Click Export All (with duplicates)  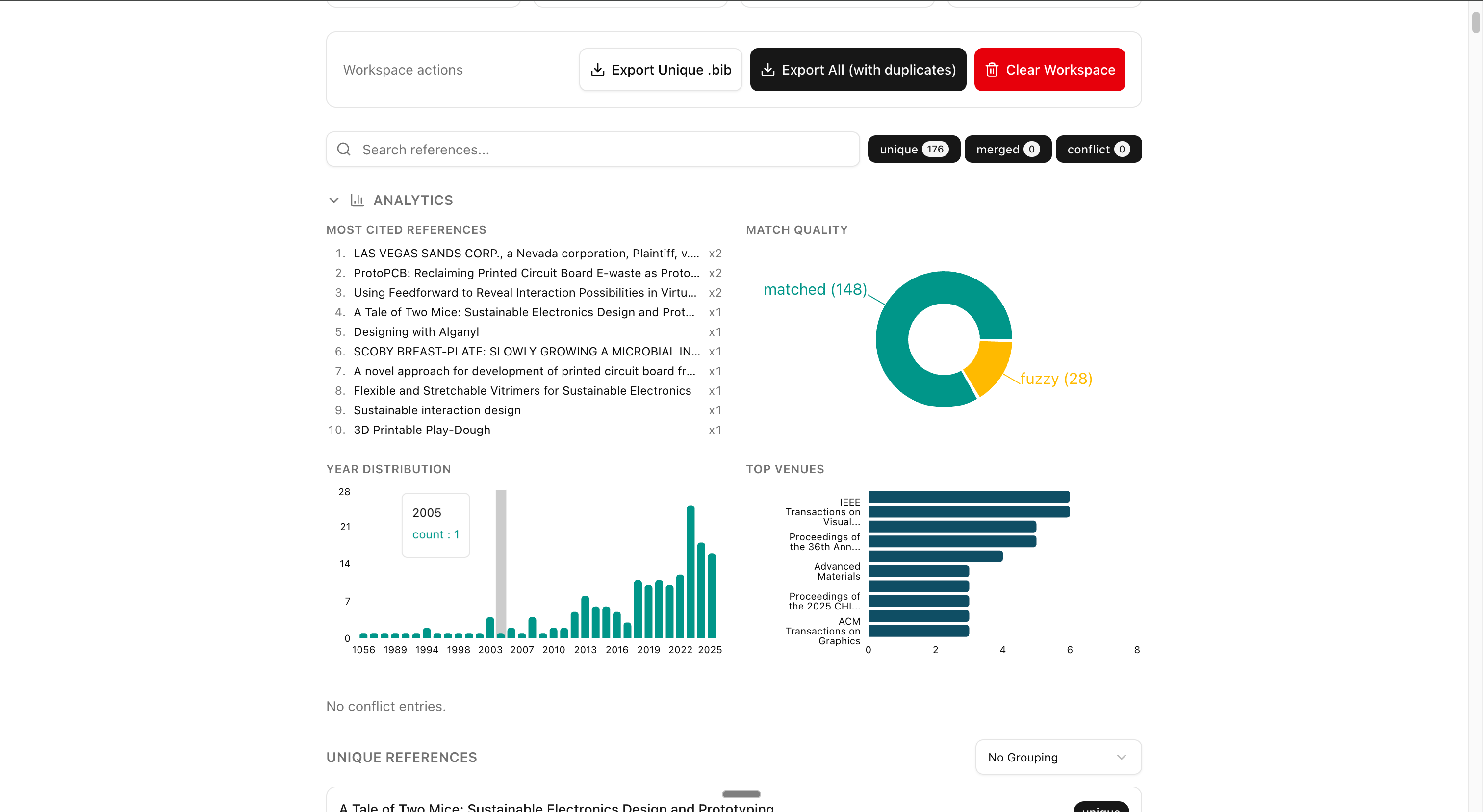click(857, 70)
